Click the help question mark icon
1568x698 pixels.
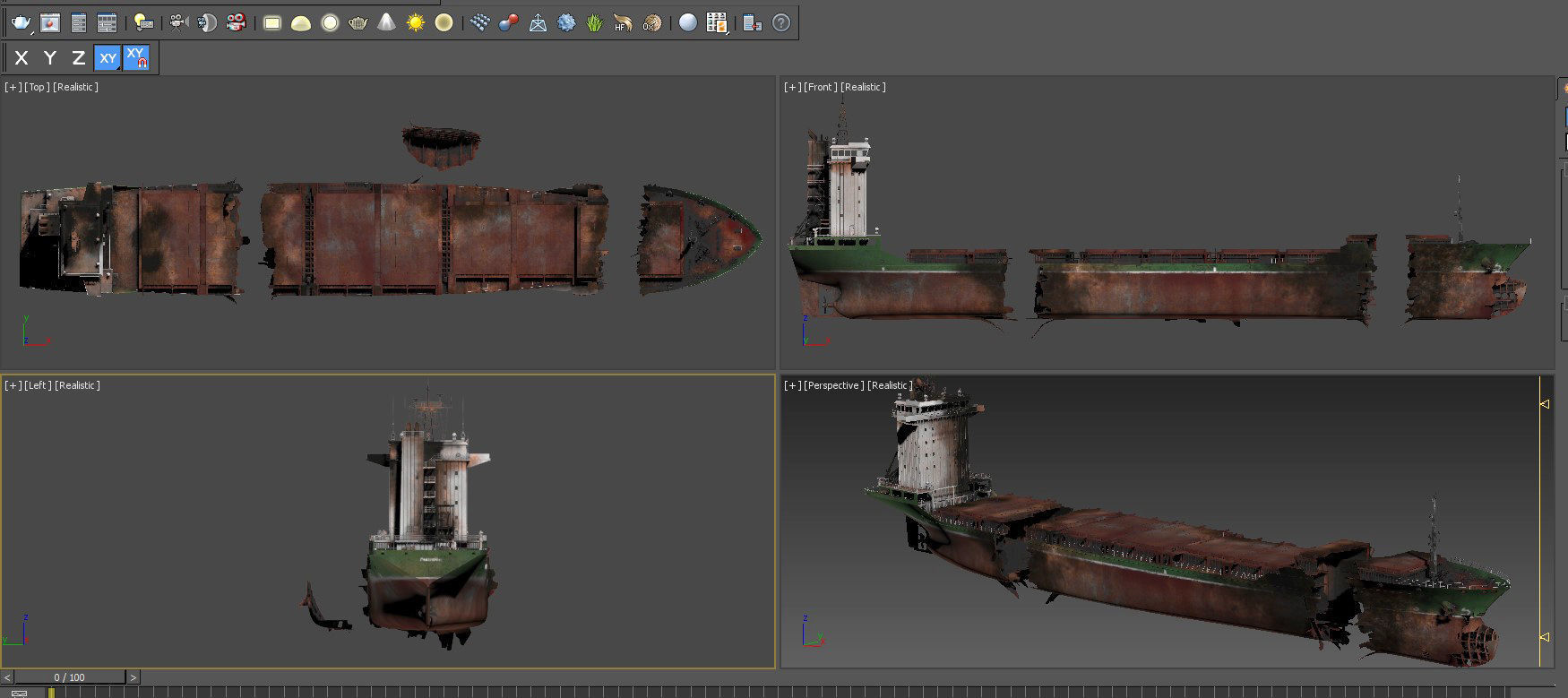(781, 22)
